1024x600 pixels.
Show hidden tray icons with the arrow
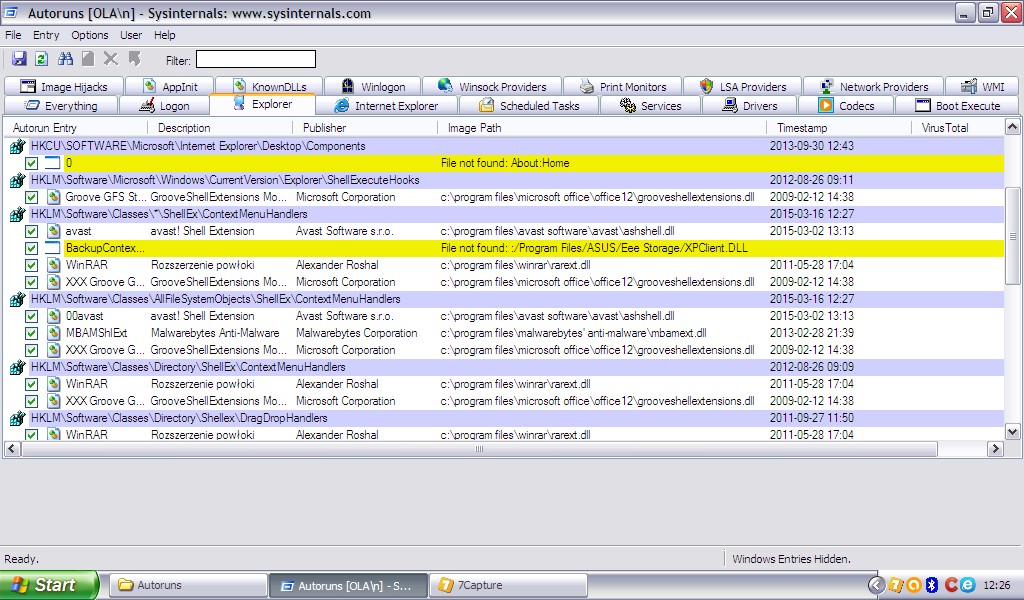876,585
